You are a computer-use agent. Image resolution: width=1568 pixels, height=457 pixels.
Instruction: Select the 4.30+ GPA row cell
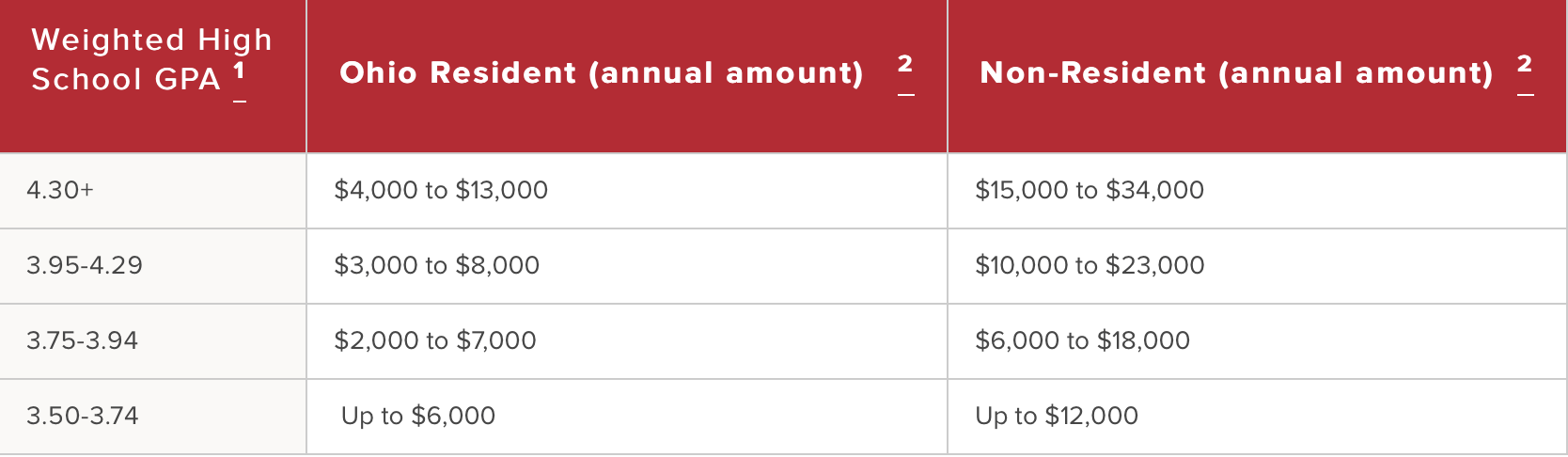153,191
